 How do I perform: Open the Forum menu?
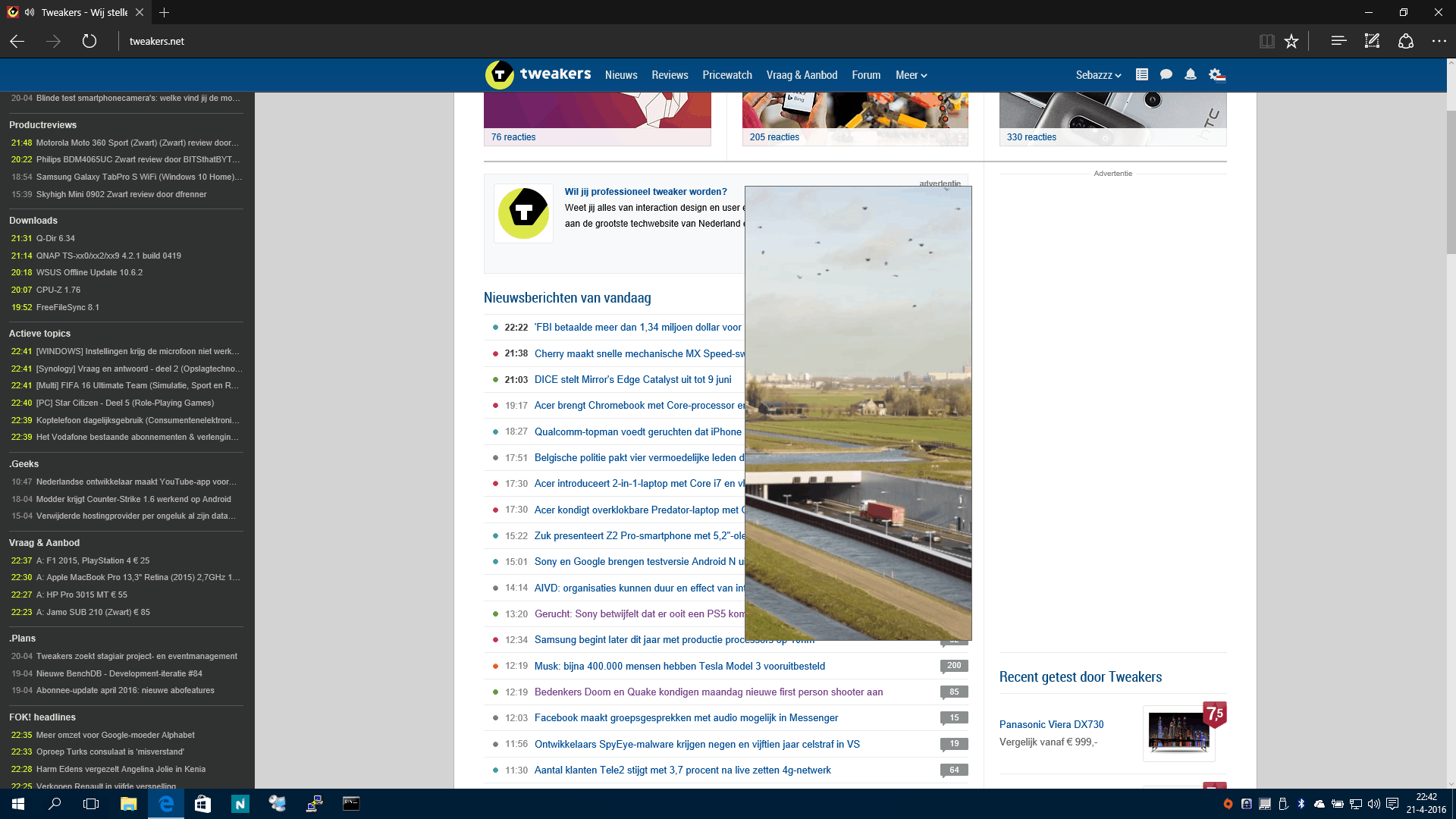tap(866, 75)
